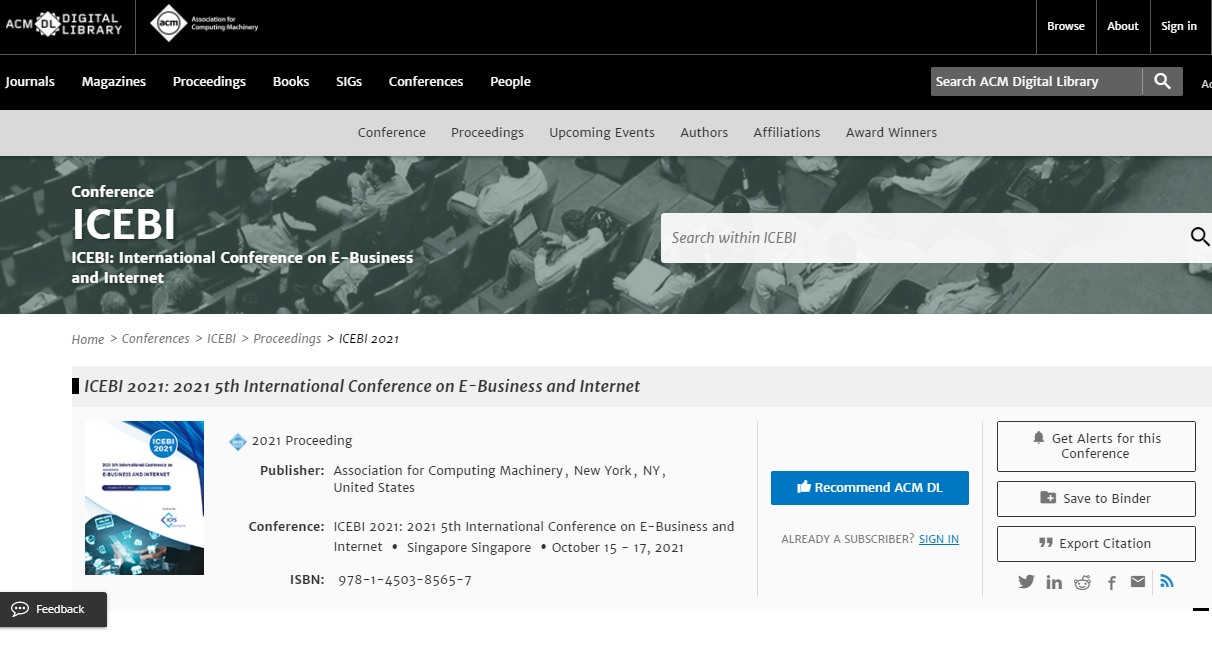The image size is (1212, 650).
Task: Click the ISBN value 978-1-4503-8565-7
Action: (405, 580)
